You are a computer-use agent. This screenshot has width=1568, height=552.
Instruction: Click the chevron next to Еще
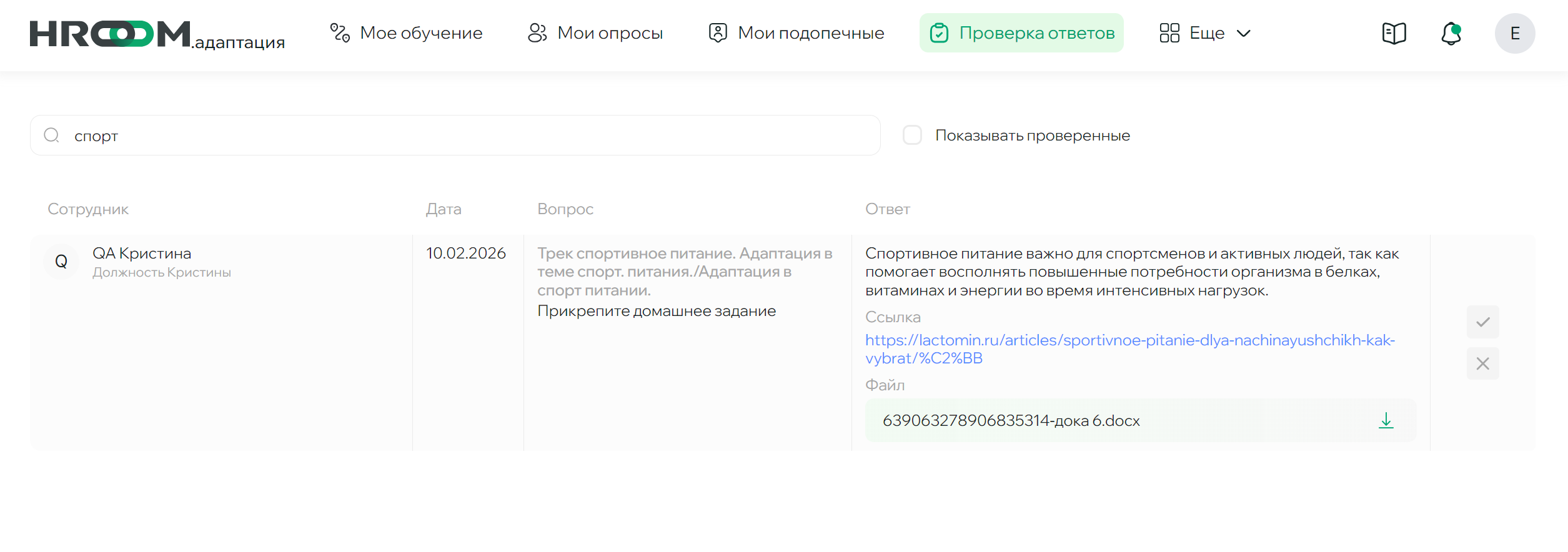coord(1244,33)
